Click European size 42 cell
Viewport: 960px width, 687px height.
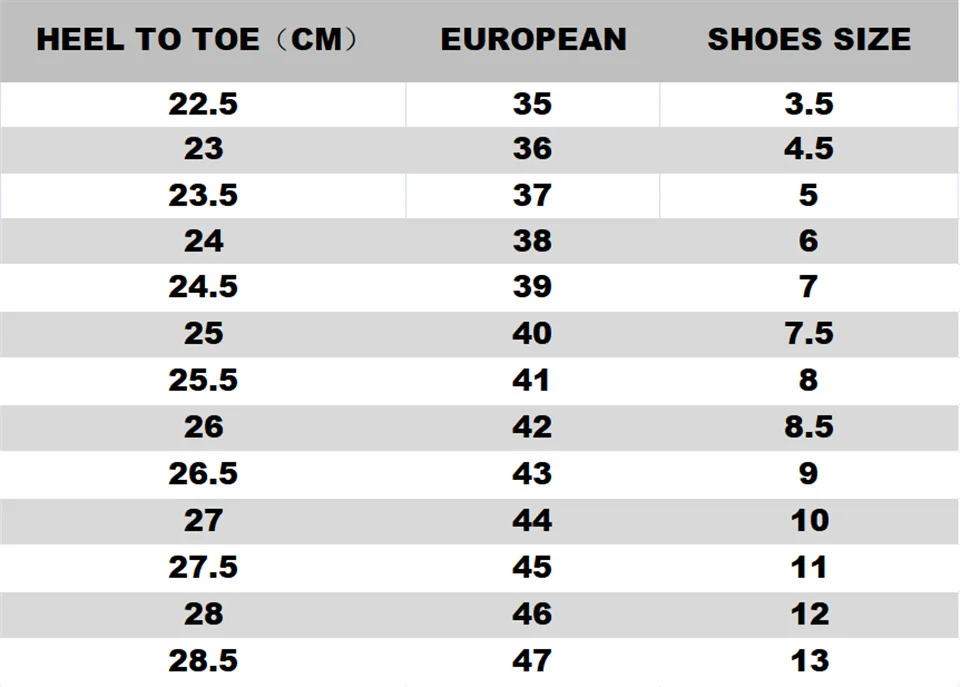click(532, 427)
